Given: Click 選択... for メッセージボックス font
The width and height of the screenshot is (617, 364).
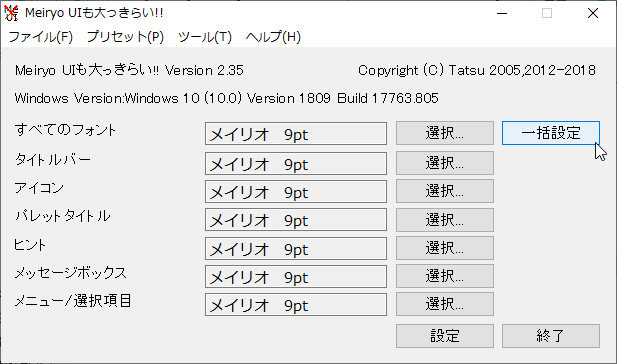Looking at the screenshot, I should [x=445, y=276].
